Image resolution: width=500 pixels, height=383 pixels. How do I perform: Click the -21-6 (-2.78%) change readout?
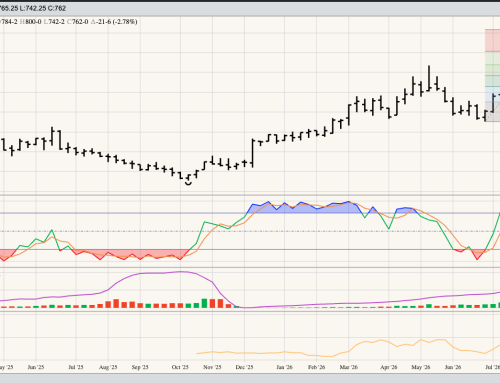(114, 22)
